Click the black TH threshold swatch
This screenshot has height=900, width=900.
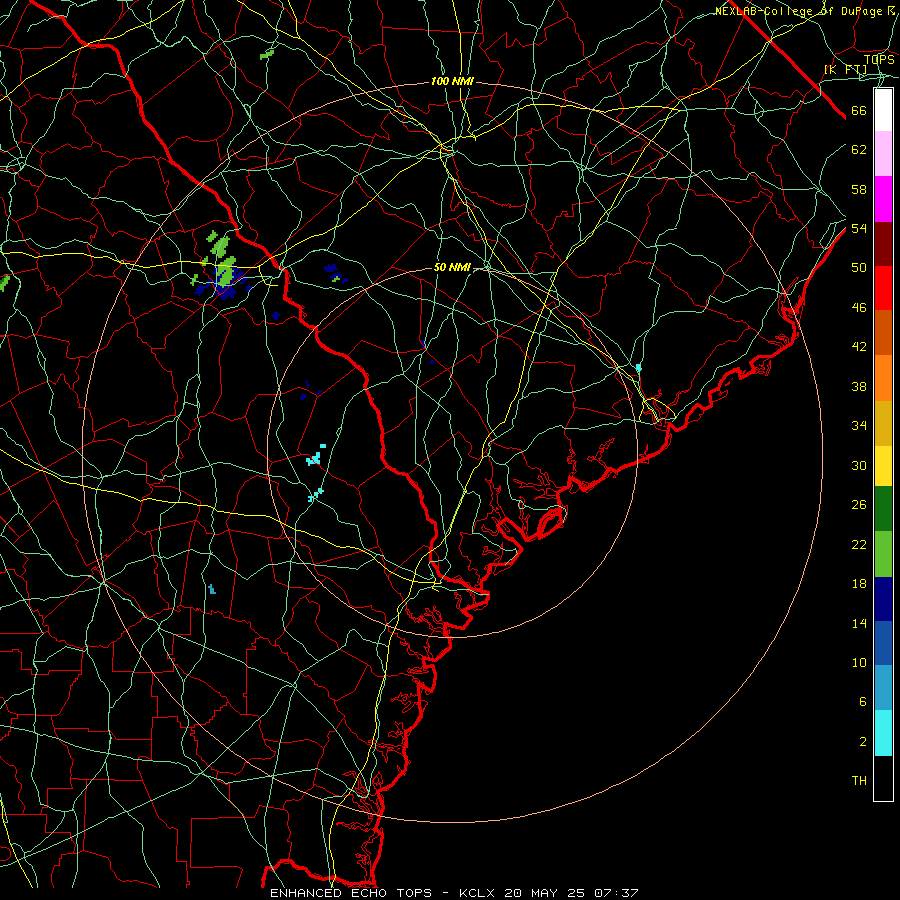(883, 778)
